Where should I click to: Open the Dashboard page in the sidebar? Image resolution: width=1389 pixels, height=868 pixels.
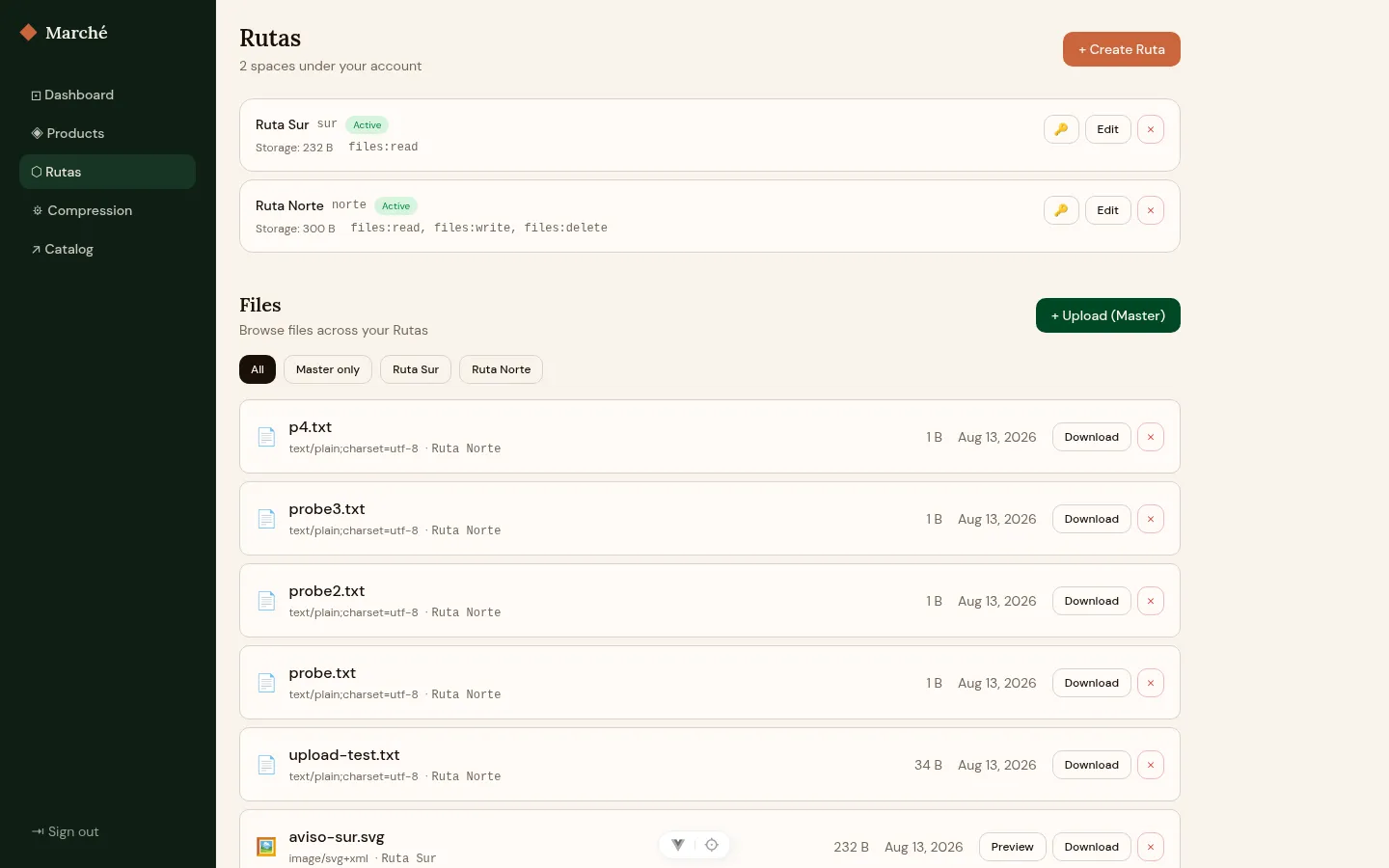click(x=107, y=95)
